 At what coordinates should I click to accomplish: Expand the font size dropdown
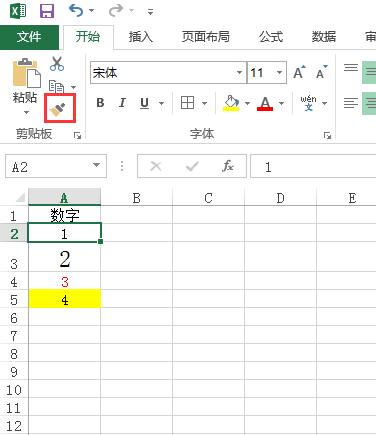pos(279,72)
